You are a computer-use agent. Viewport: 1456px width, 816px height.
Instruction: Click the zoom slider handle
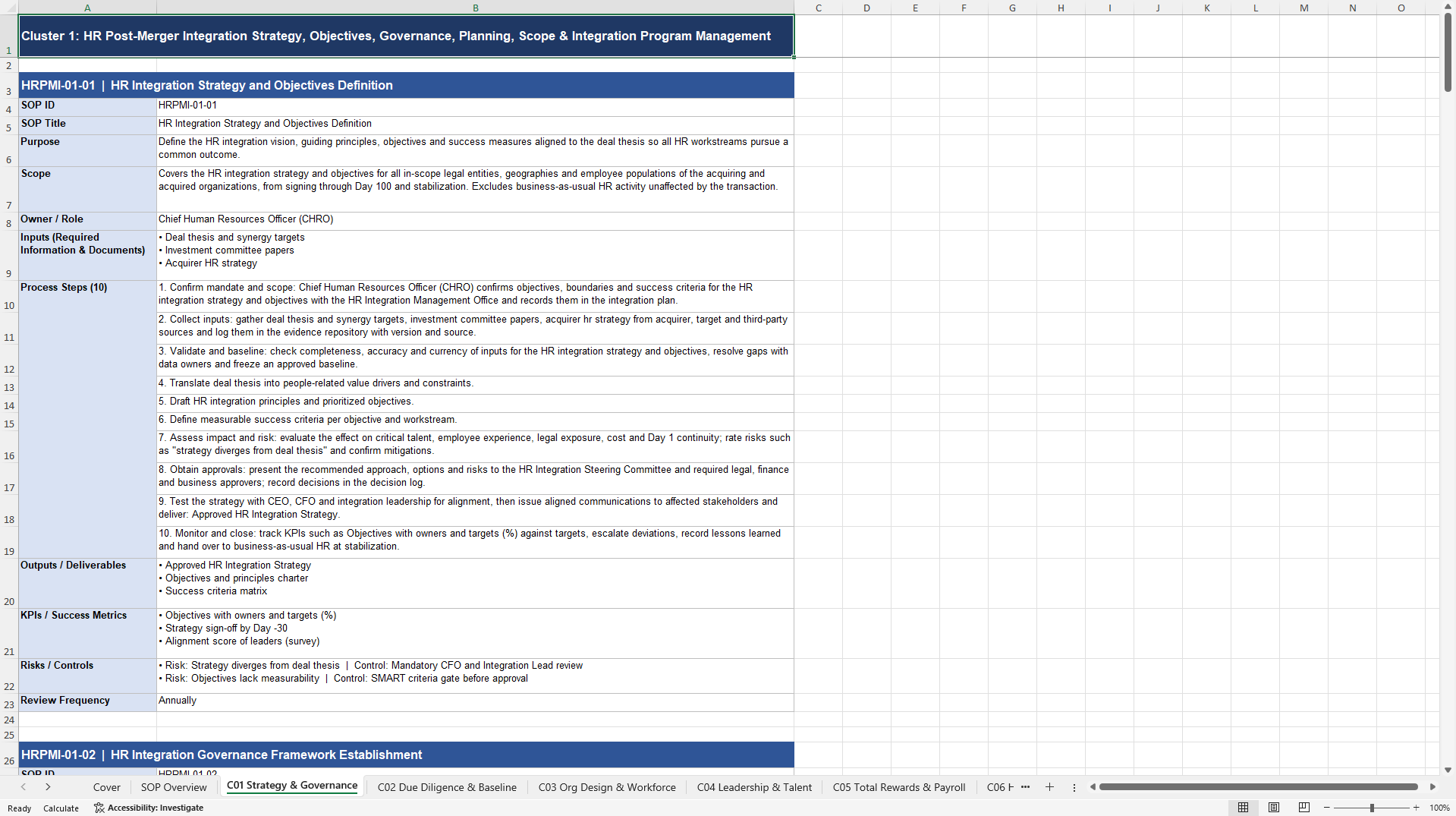1372,808
